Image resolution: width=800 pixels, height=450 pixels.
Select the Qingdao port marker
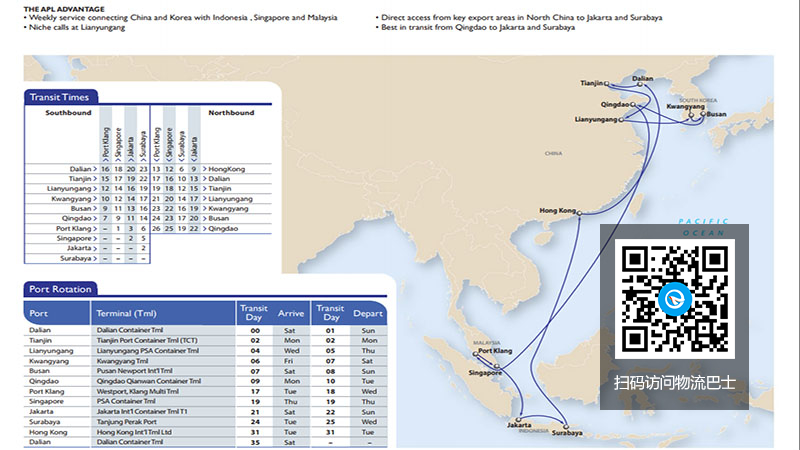(634, 104)
